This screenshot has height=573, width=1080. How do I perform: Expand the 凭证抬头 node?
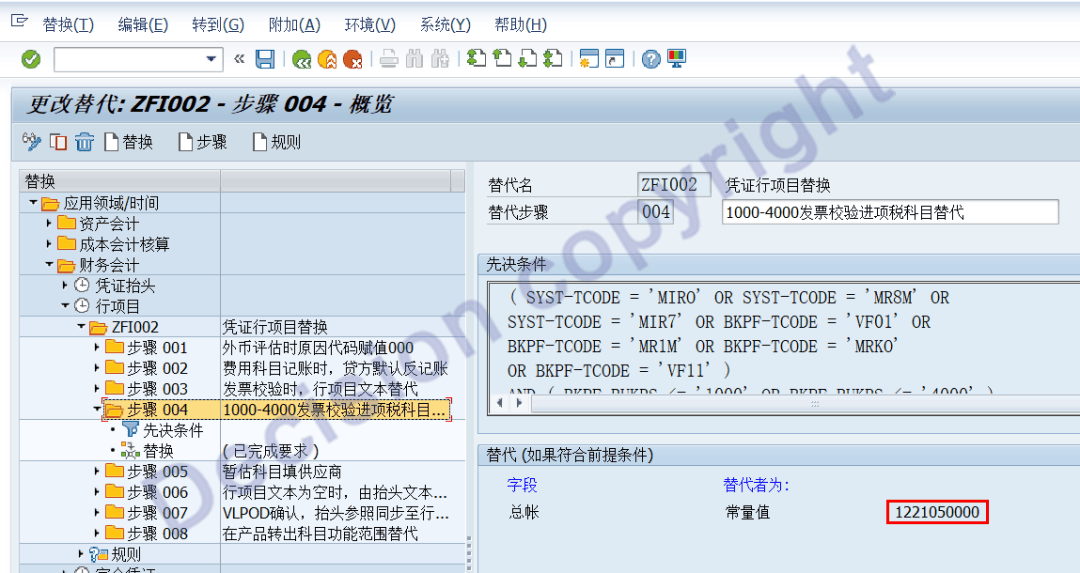pos(65,285)
